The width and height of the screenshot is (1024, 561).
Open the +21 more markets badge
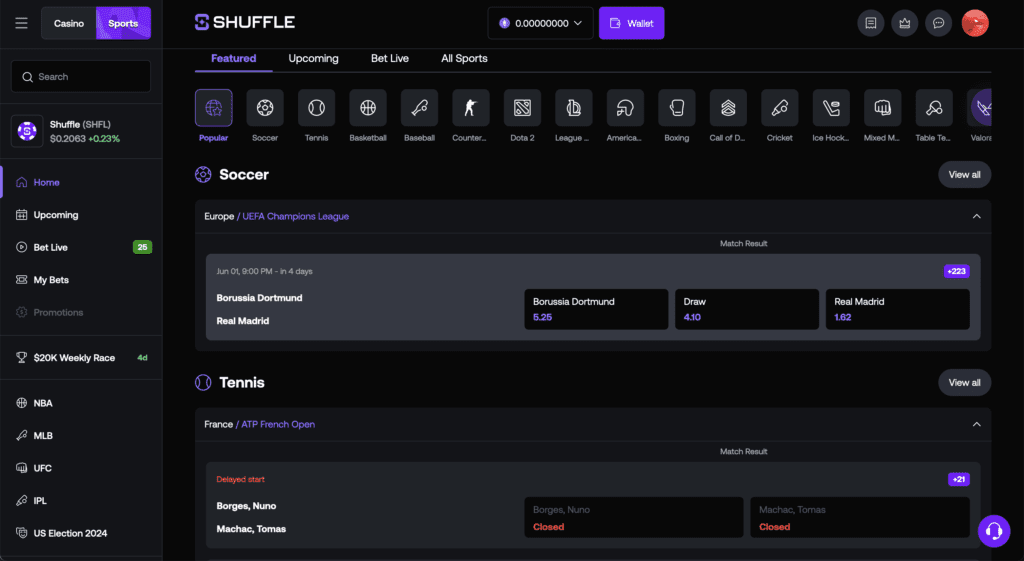pos(959,479)
